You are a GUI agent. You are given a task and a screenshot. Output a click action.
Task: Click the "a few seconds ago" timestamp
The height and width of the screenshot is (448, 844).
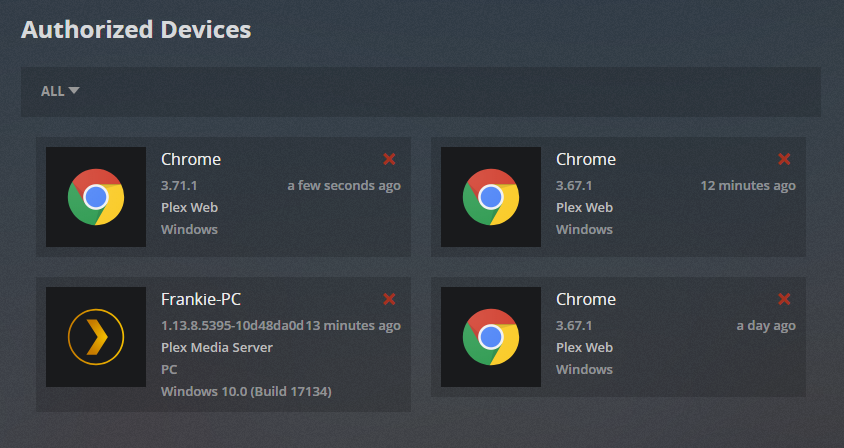[344, 185]
